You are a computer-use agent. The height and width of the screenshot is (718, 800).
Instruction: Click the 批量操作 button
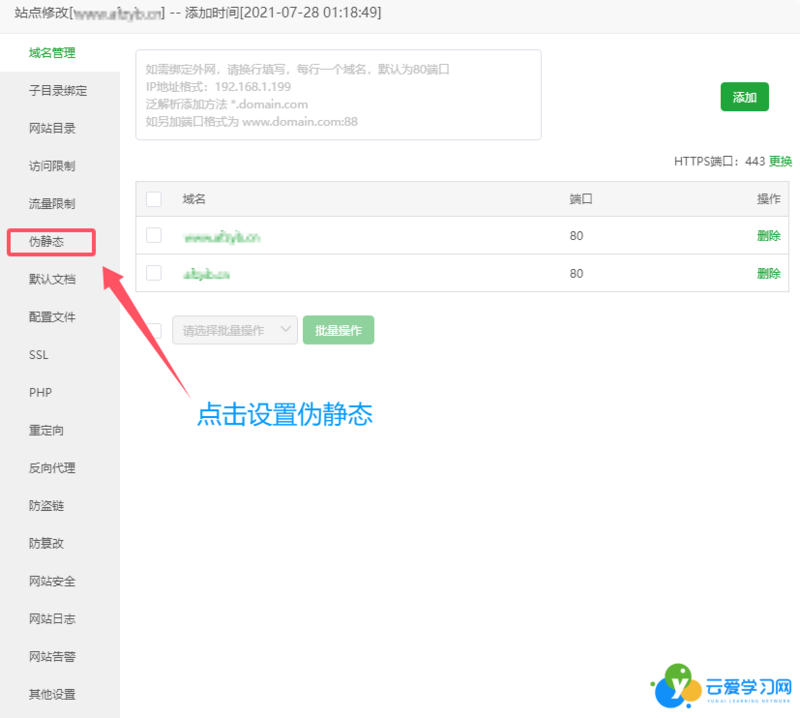(338, 330)
